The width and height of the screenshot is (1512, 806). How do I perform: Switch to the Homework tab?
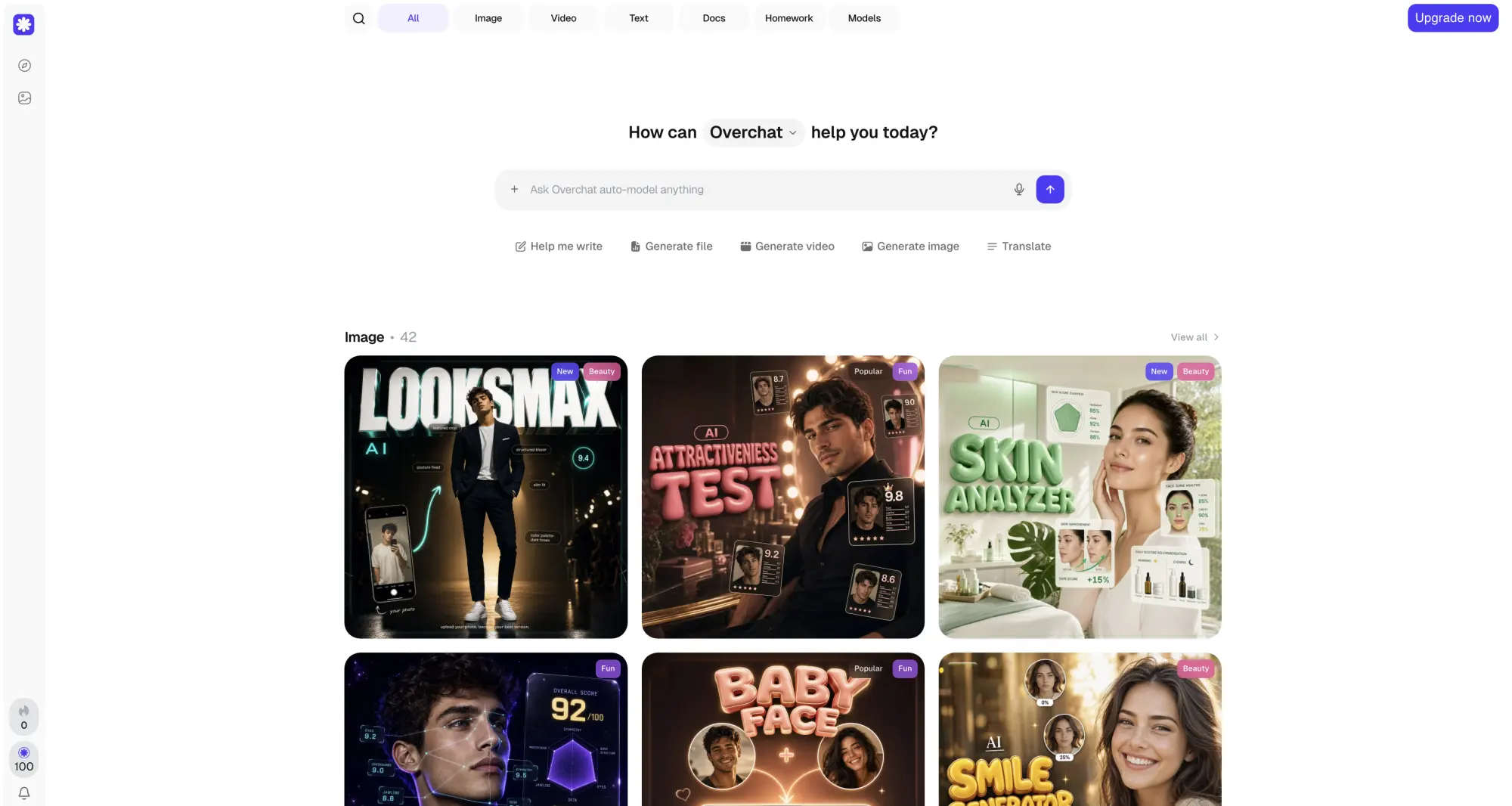click(x=789, y=18)
